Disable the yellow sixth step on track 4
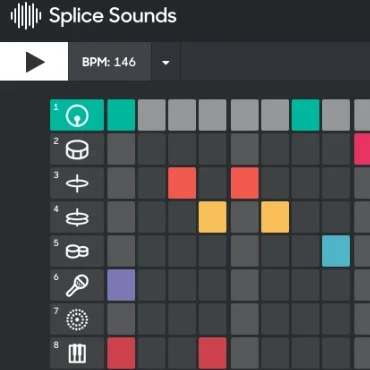The image size is (370, 370). [x=275, y=217]
